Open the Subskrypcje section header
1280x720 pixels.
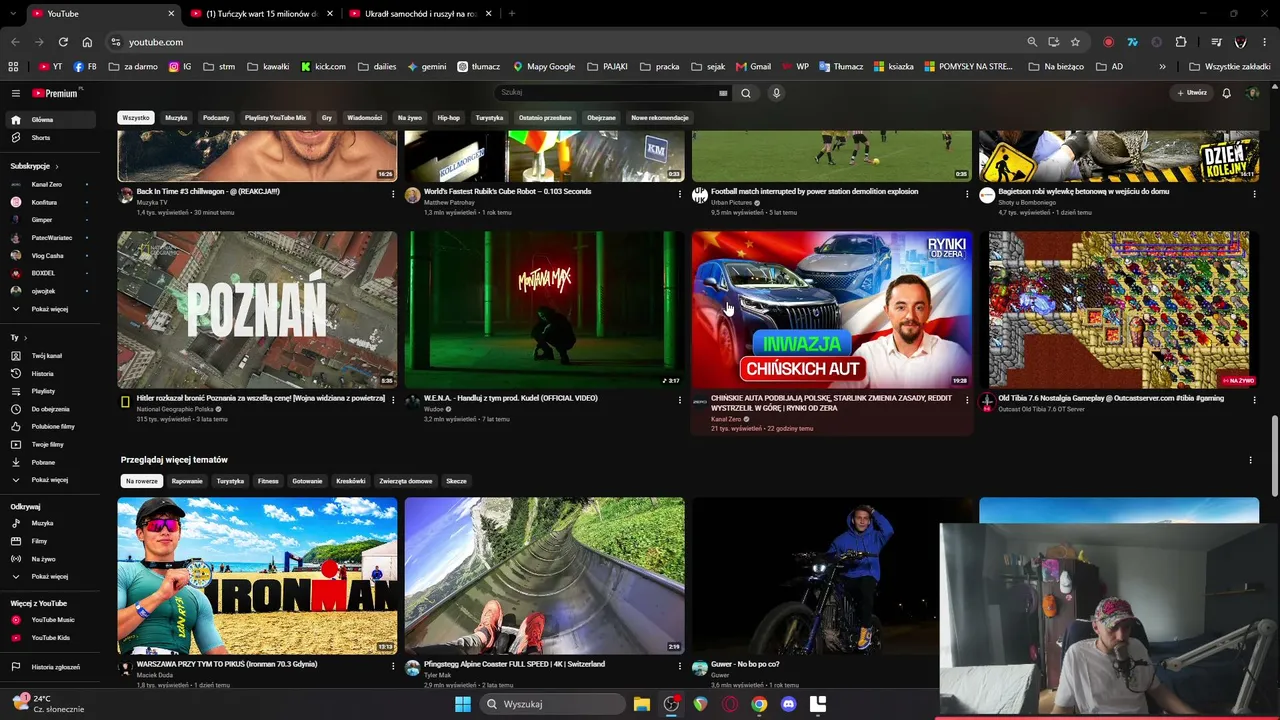(34, 166)
